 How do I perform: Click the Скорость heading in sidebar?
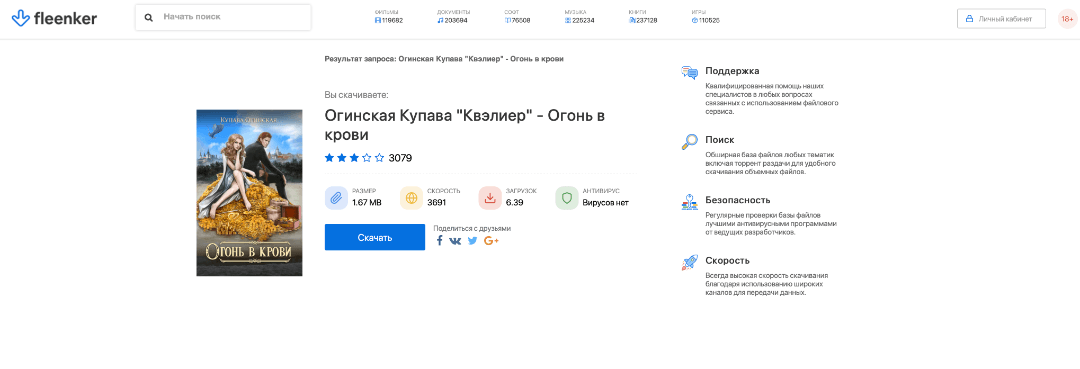(x=727, y=260)
